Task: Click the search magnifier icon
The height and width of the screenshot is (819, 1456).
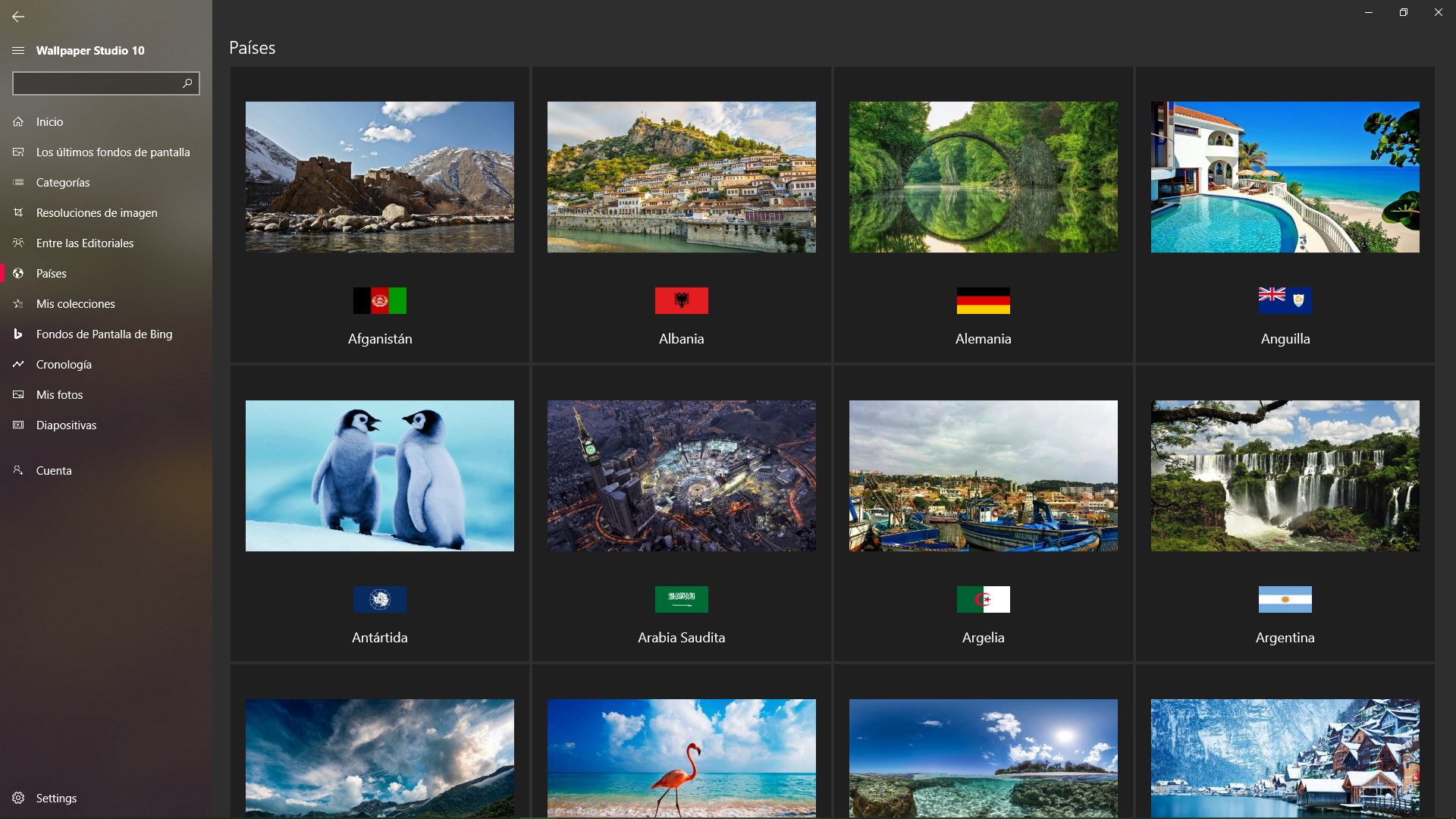Action: 187,83
